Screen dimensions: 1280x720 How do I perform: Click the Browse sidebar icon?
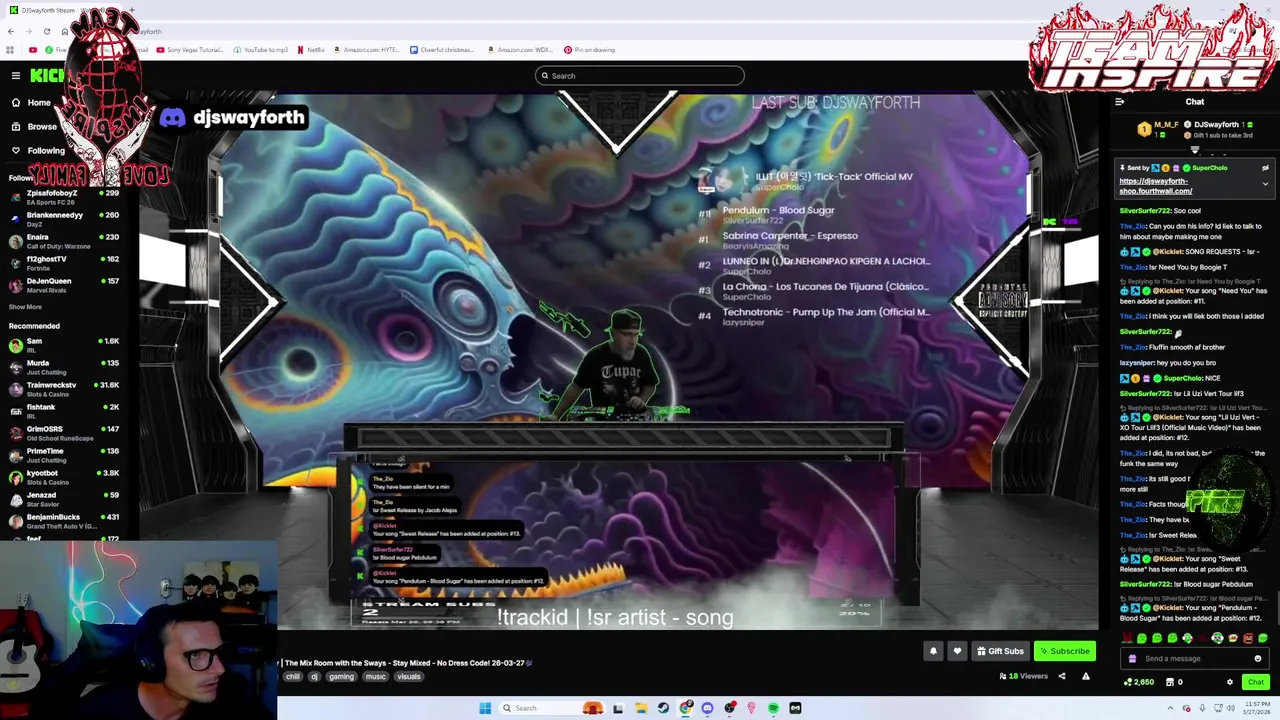pyautogui.click(x=16, y=127)
